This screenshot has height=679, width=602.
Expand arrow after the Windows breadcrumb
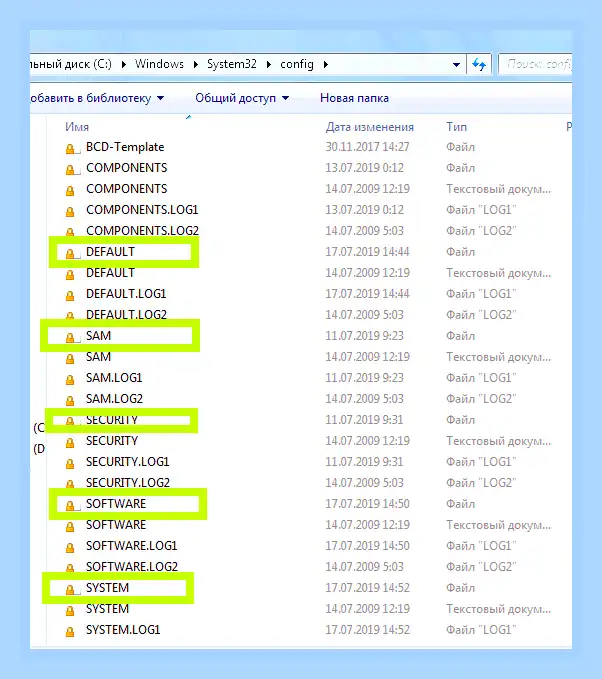tap(196, 64)
